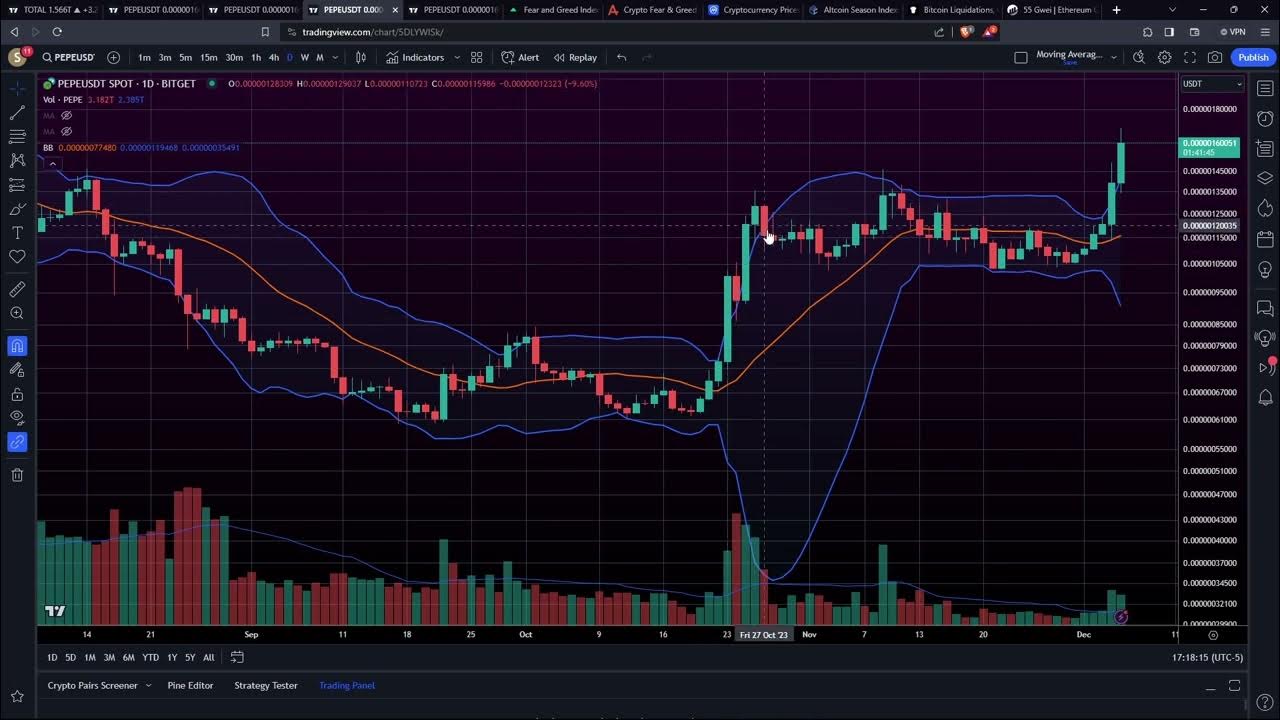
Task: Open the Strategy Tester tab
Action: (x=266, y=685)
